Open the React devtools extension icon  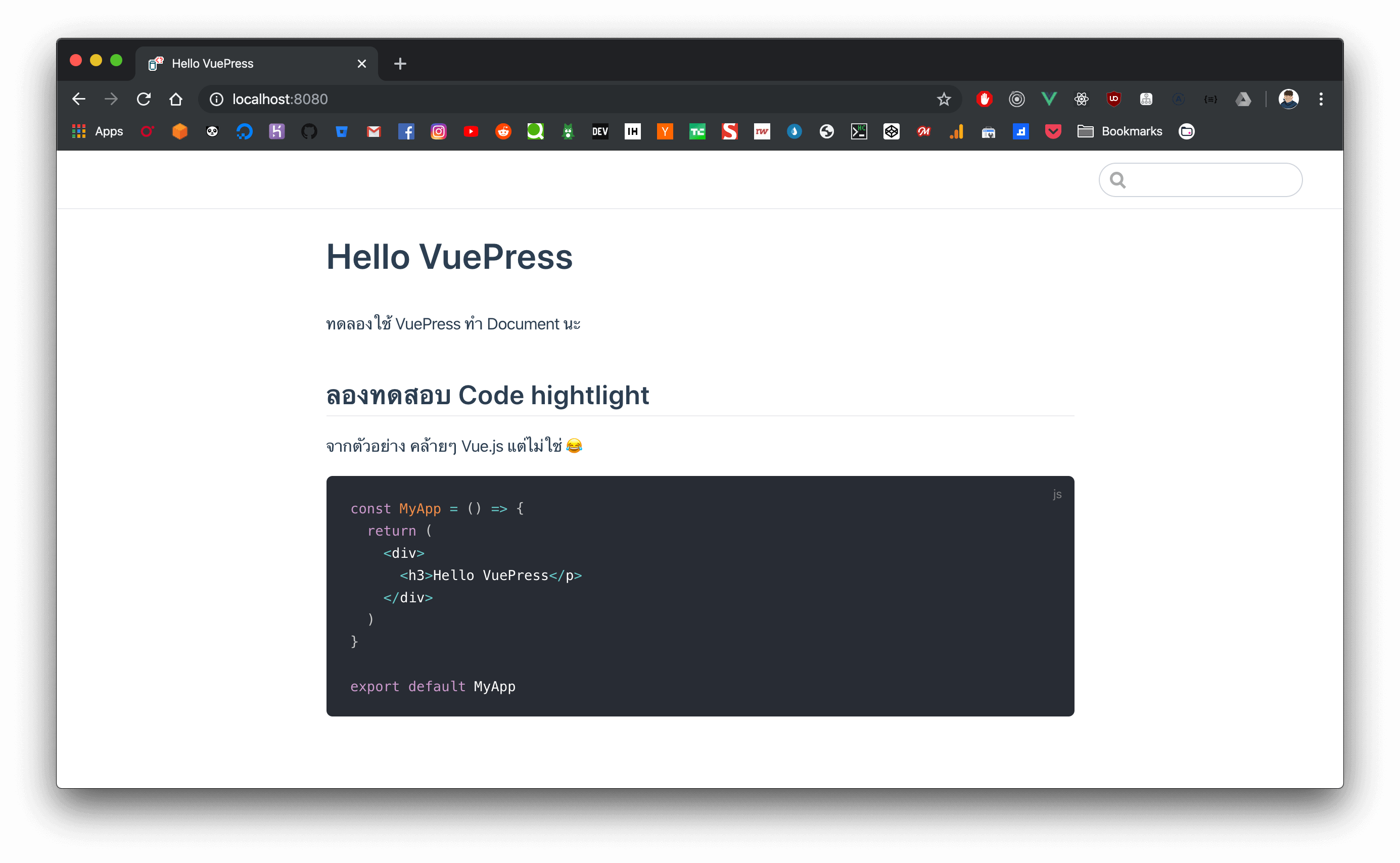[x=1082, y=100]
